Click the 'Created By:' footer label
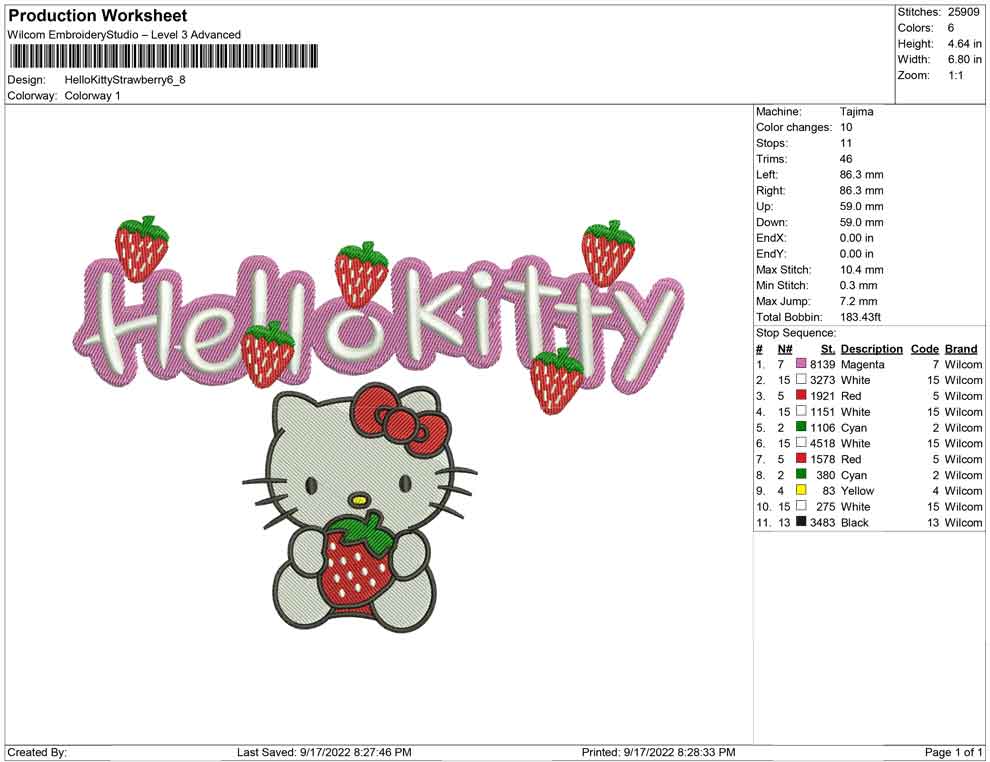The image size is (990, 762). pos(37,752)
